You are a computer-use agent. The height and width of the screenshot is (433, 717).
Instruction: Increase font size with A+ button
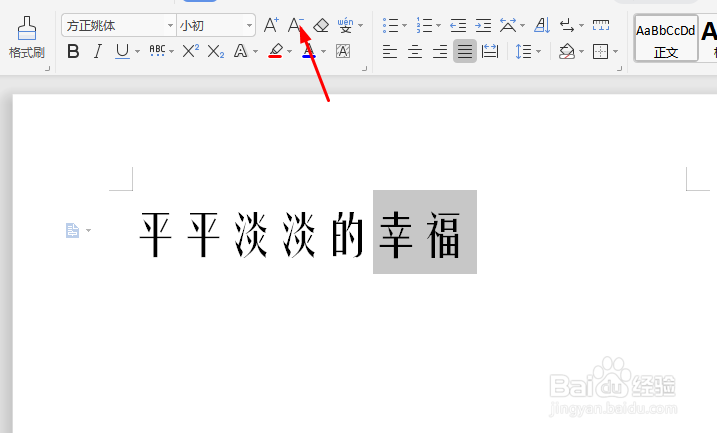point(271,25)
